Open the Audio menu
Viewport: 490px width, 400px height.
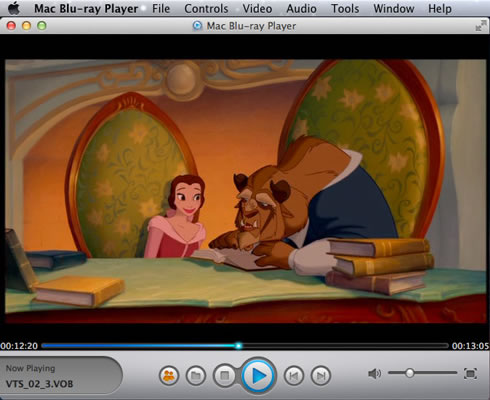pyautogui.click(x=301, y=8)
